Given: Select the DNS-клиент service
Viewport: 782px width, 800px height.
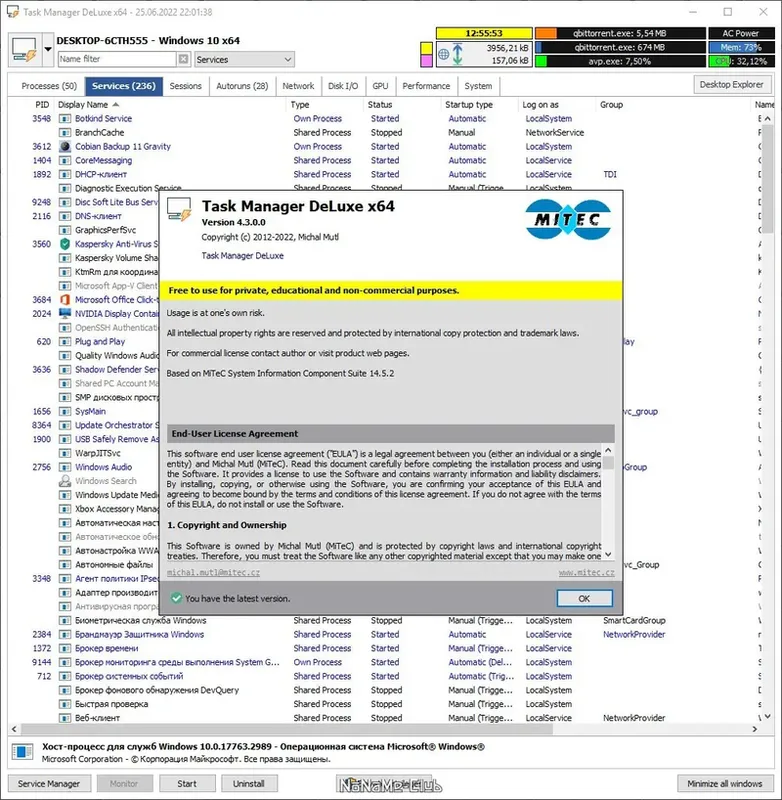Looking at the screenshot, I should click(x=98, y=216).
